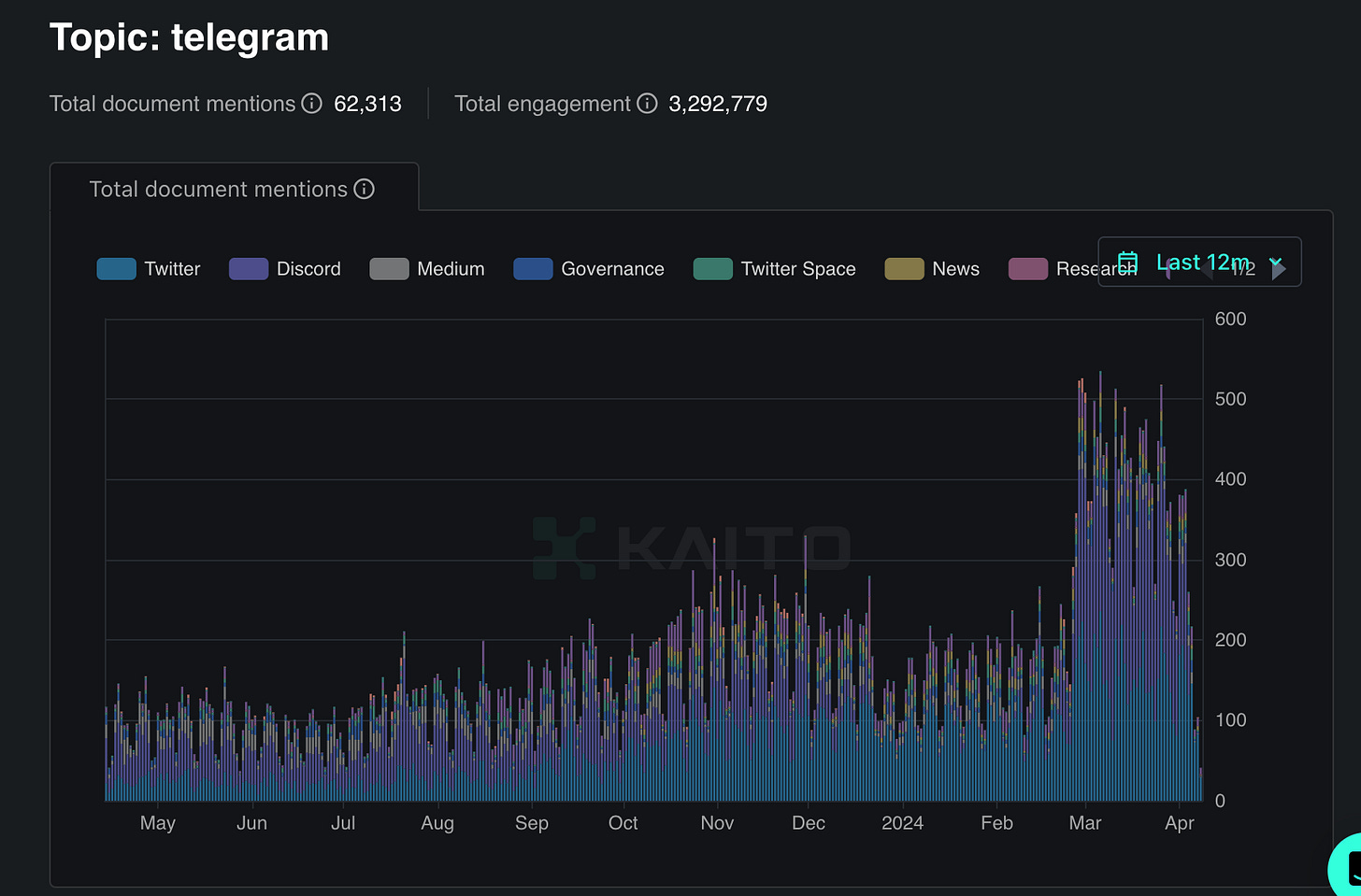This screenshot has width=1361, height=896.
Task: Click the purple Discord legend color swatch
Action: click(249, 269)
